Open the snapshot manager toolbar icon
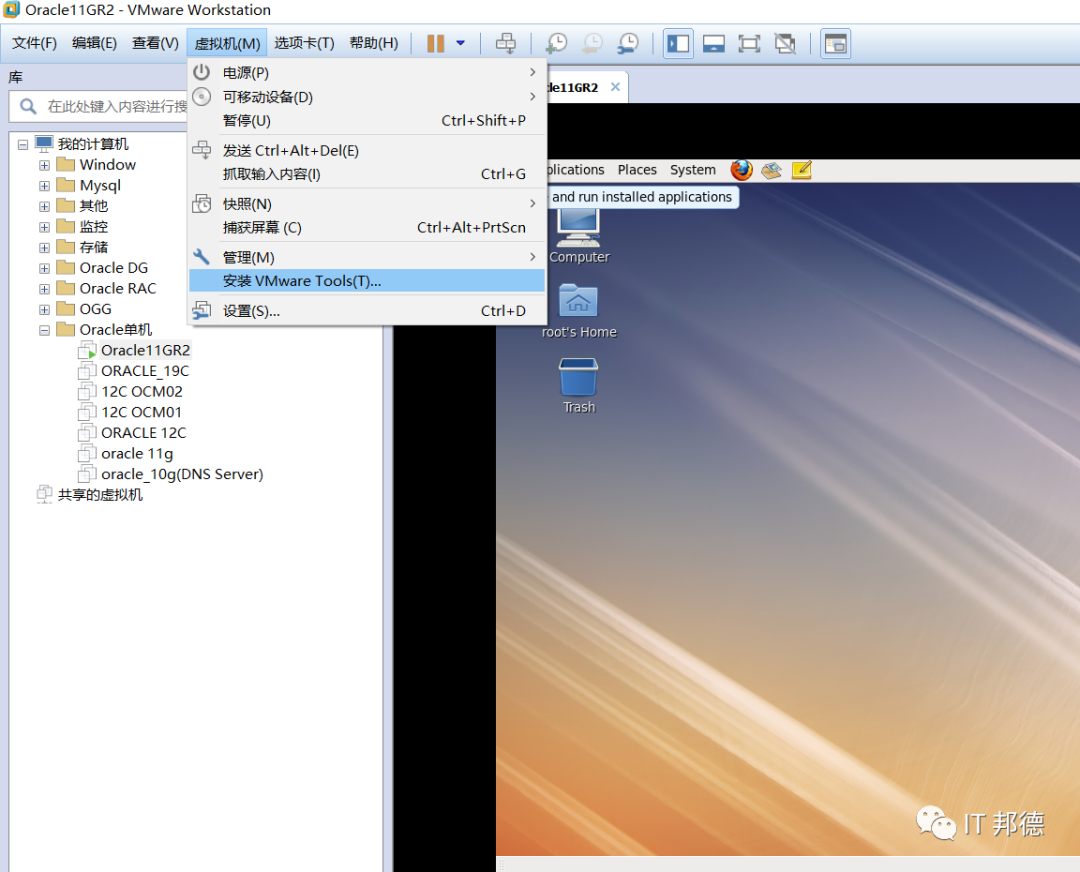The image size is (1080, 872). [x=627, y=43]
